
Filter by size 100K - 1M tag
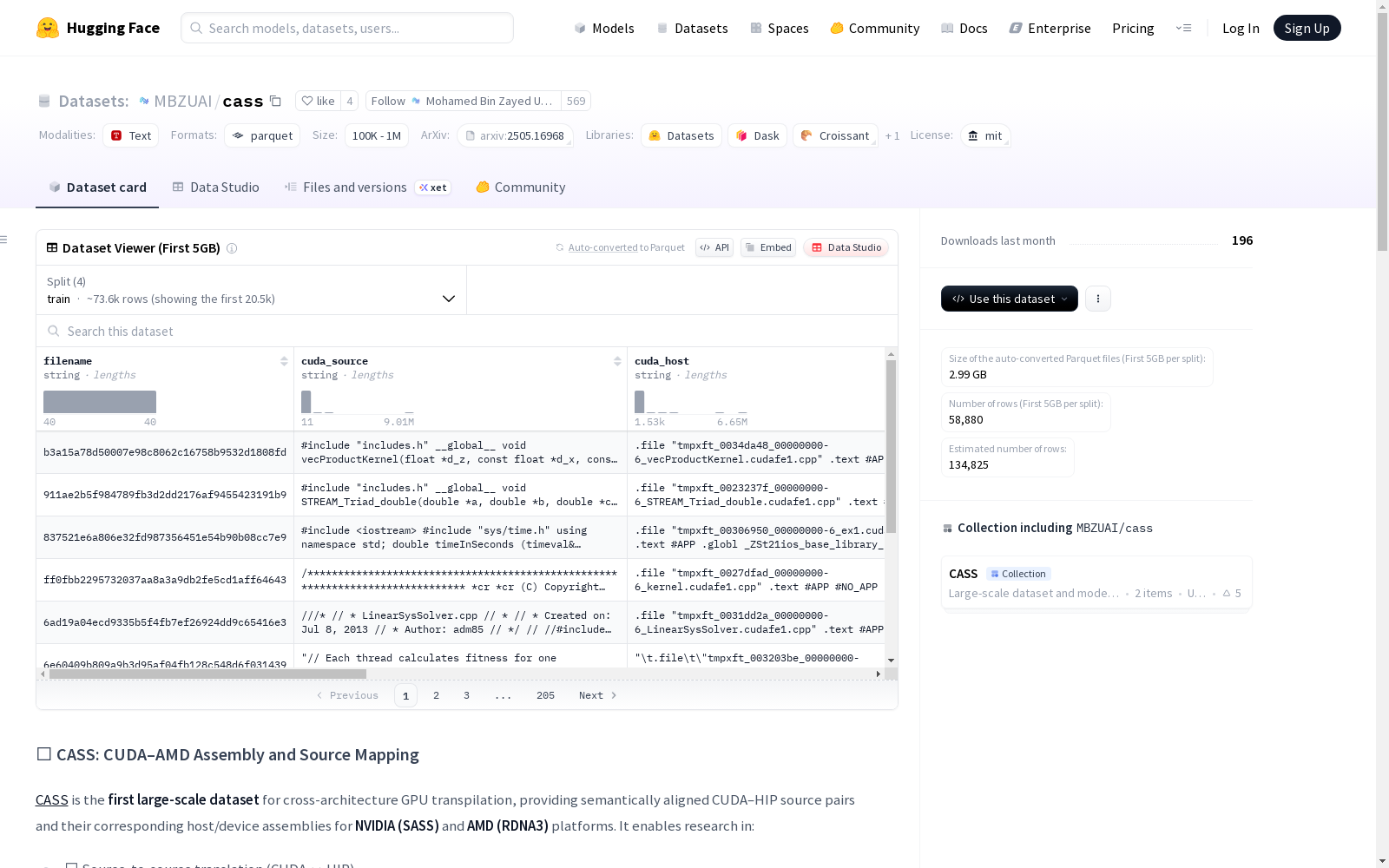click(x=377, y=135)
